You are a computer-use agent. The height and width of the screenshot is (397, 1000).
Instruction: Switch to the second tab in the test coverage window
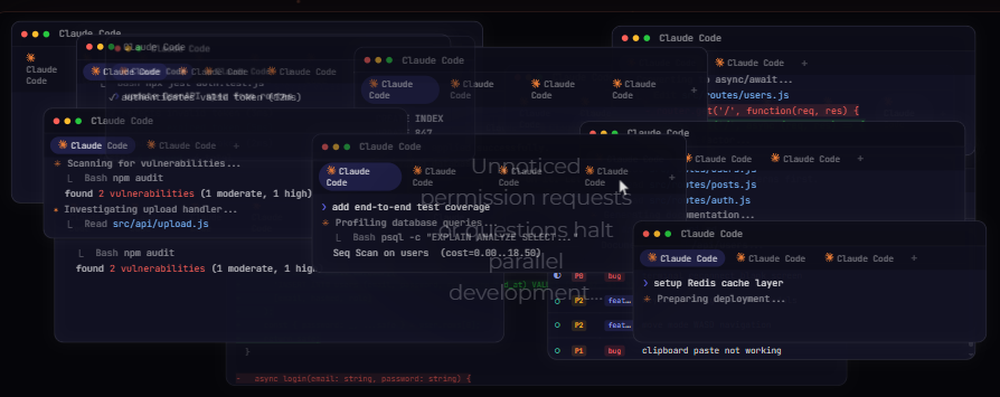433,177
